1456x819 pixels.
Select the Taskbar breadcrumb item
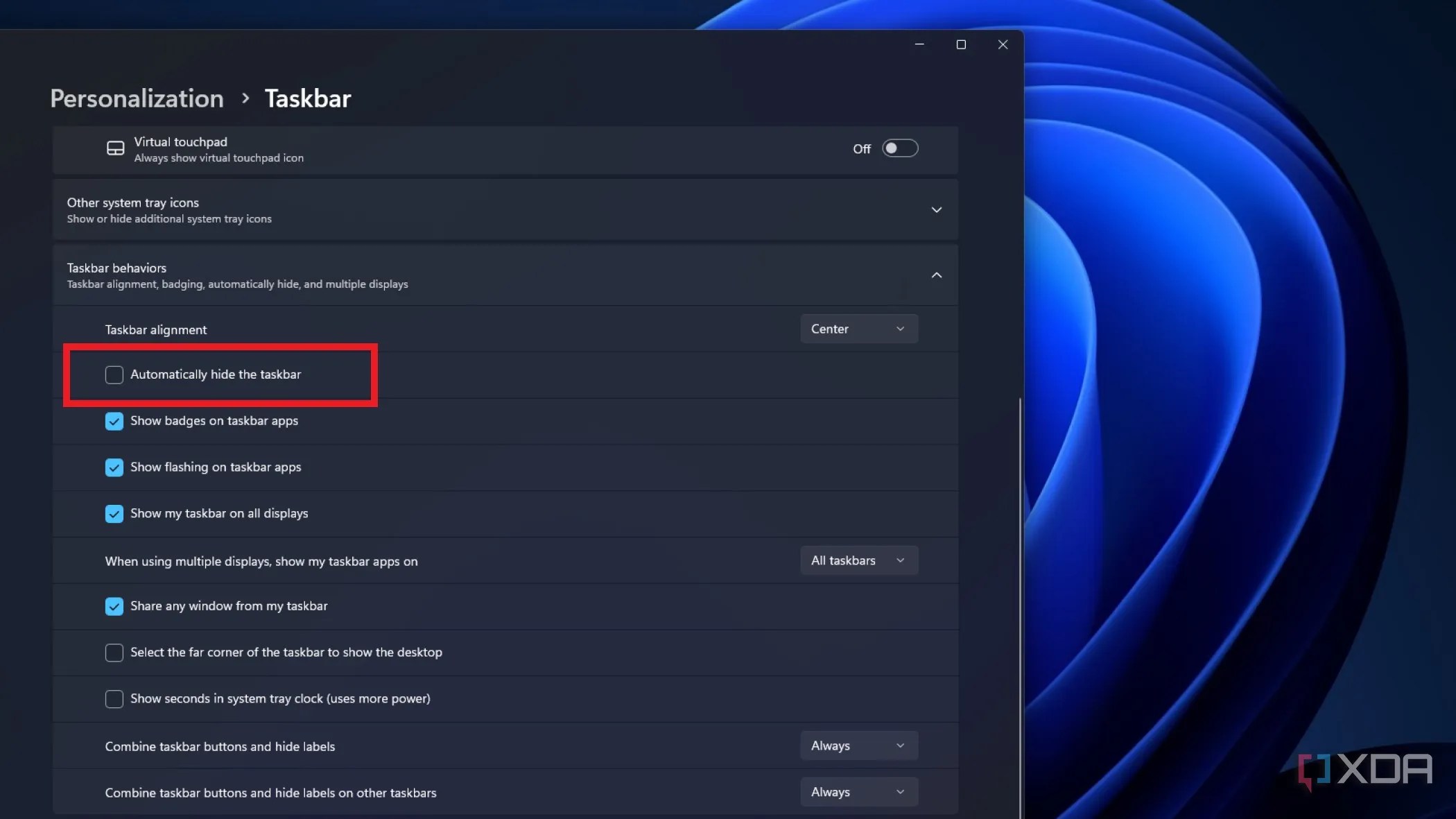[x=307, y=98]
